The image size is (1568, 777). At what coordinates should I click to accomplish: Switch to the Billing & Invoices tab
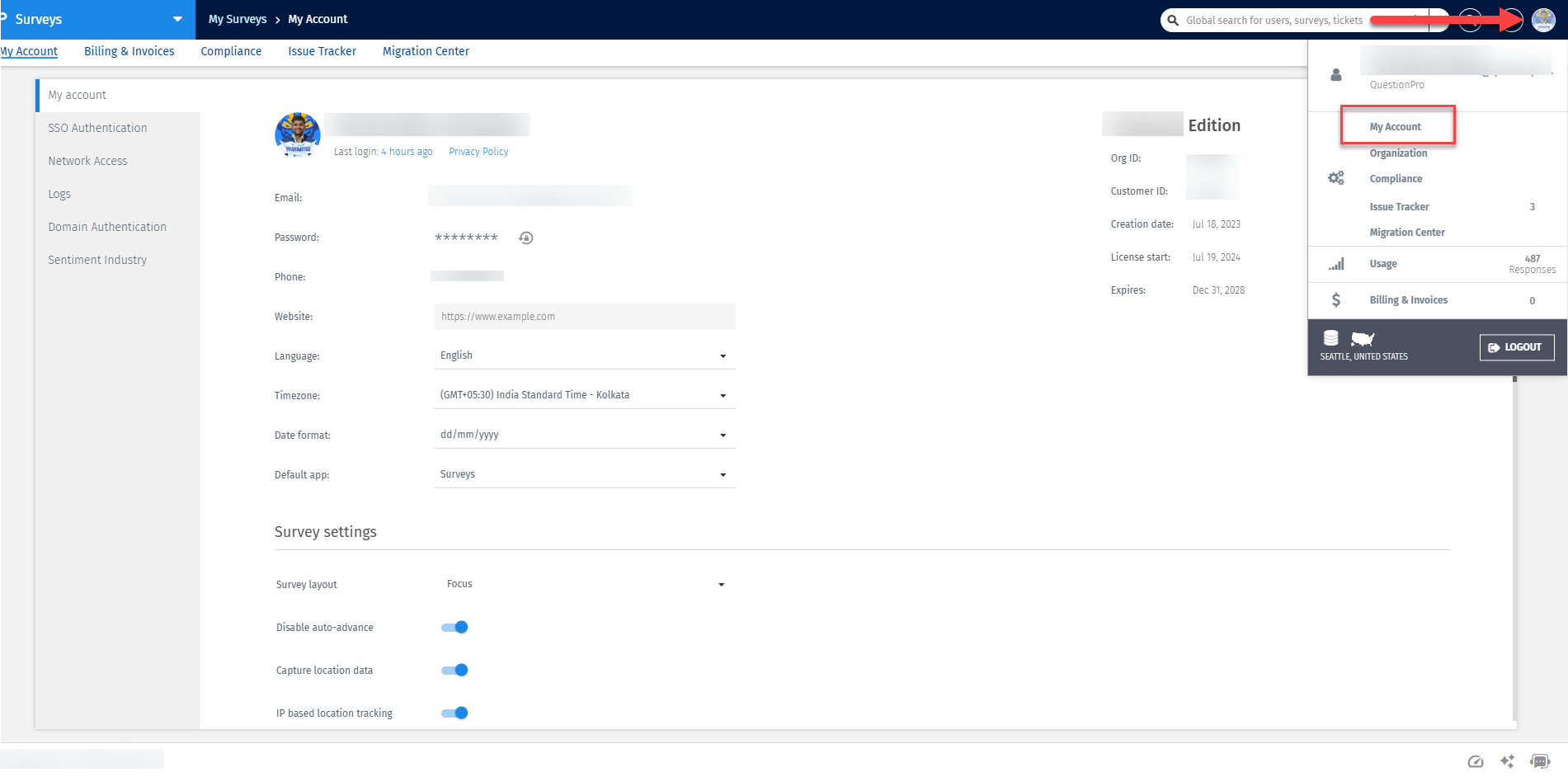129,51
